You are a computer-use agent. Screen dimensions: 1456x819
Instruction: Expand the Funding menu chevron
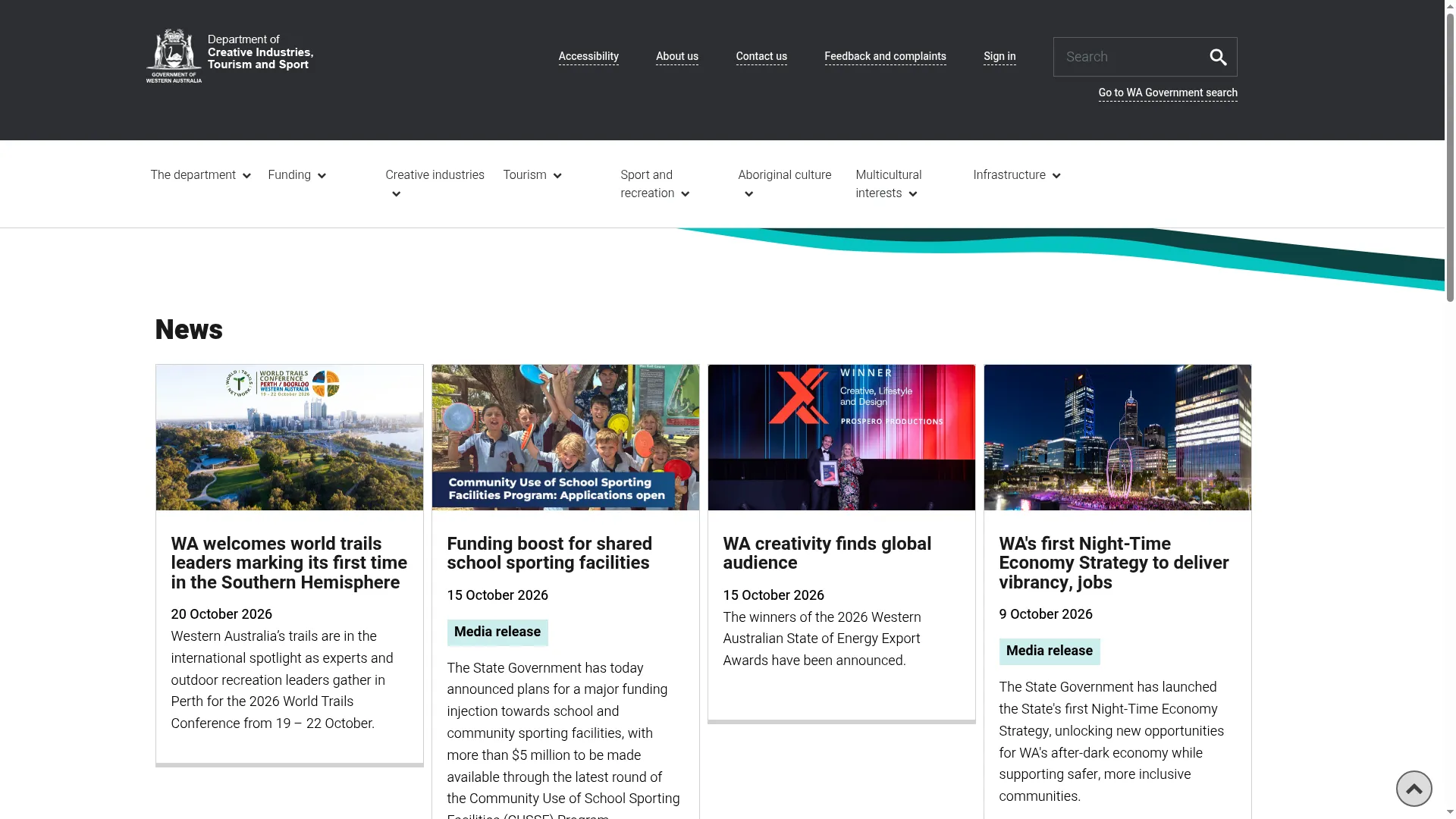(322, 176)
